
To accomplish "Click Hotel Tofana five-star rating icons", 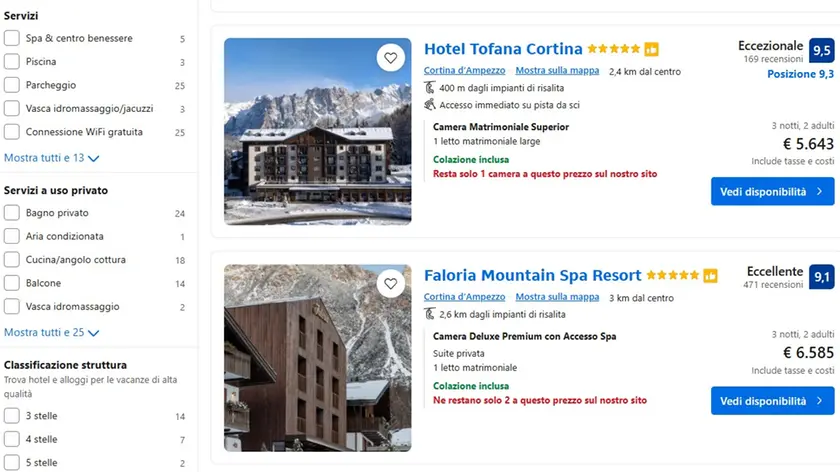I will coord(614,49).
